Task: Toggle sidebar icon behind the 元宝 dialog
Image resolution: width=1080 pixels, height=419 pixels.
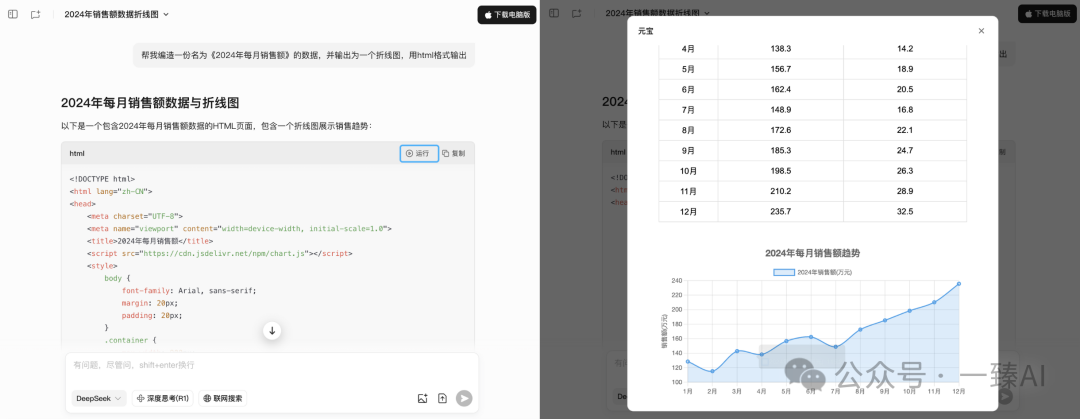Action: tap(554, 14)
